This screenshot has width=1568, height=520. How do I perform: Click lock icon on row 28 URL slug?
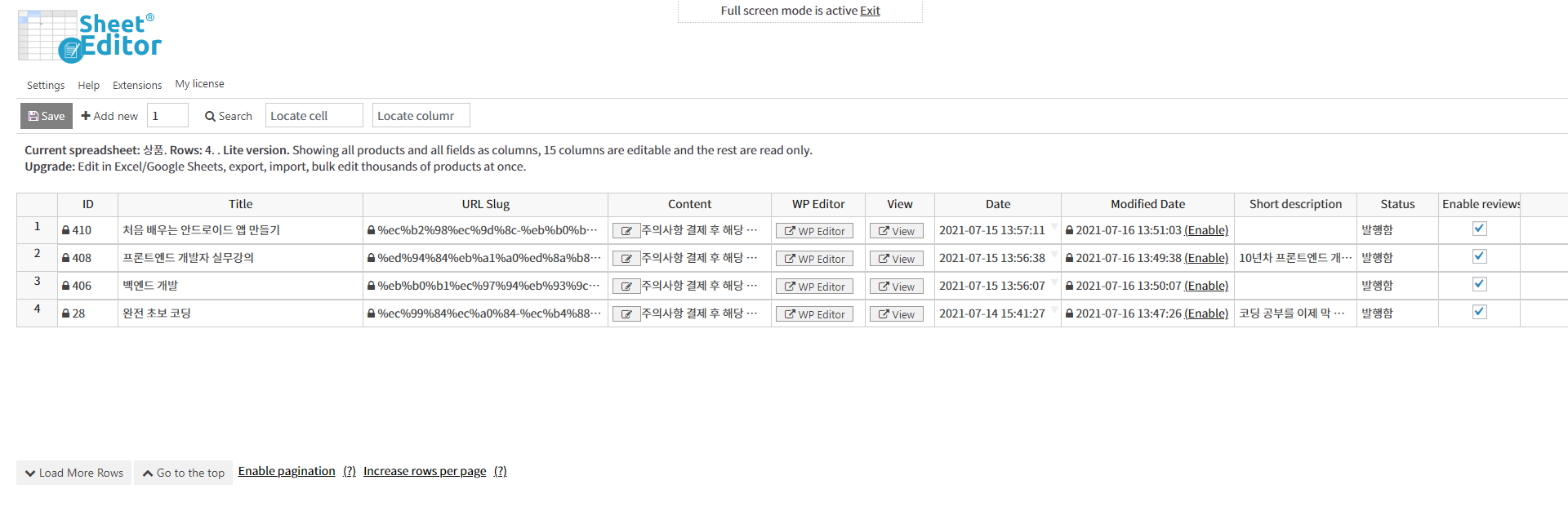(371, 314)
